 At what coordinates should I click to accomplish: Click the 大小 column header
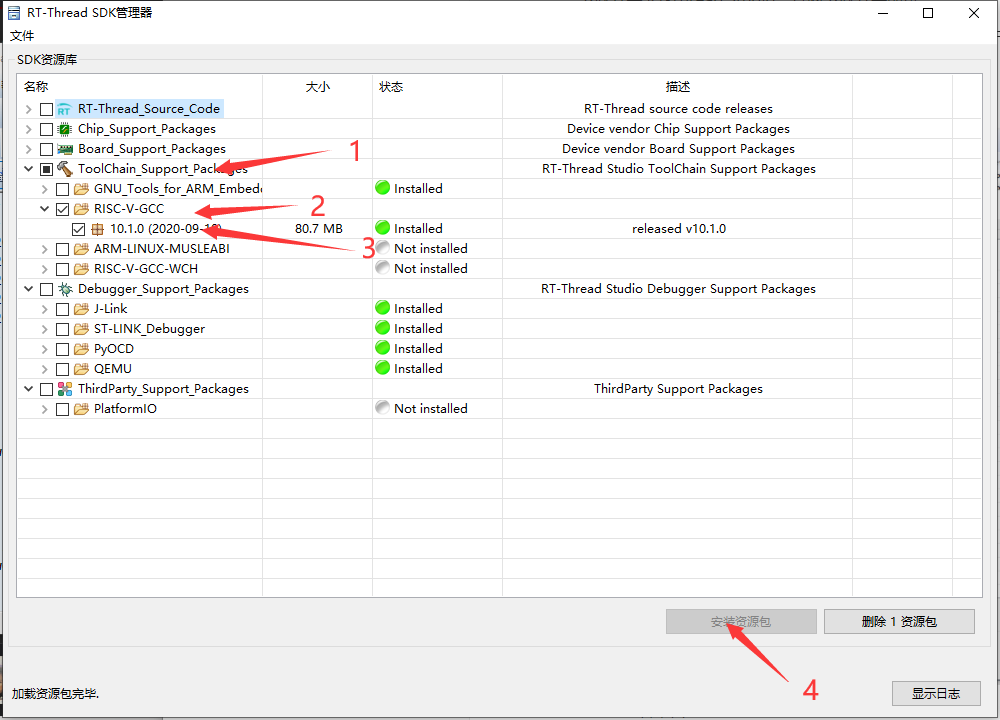coord(318,87)
